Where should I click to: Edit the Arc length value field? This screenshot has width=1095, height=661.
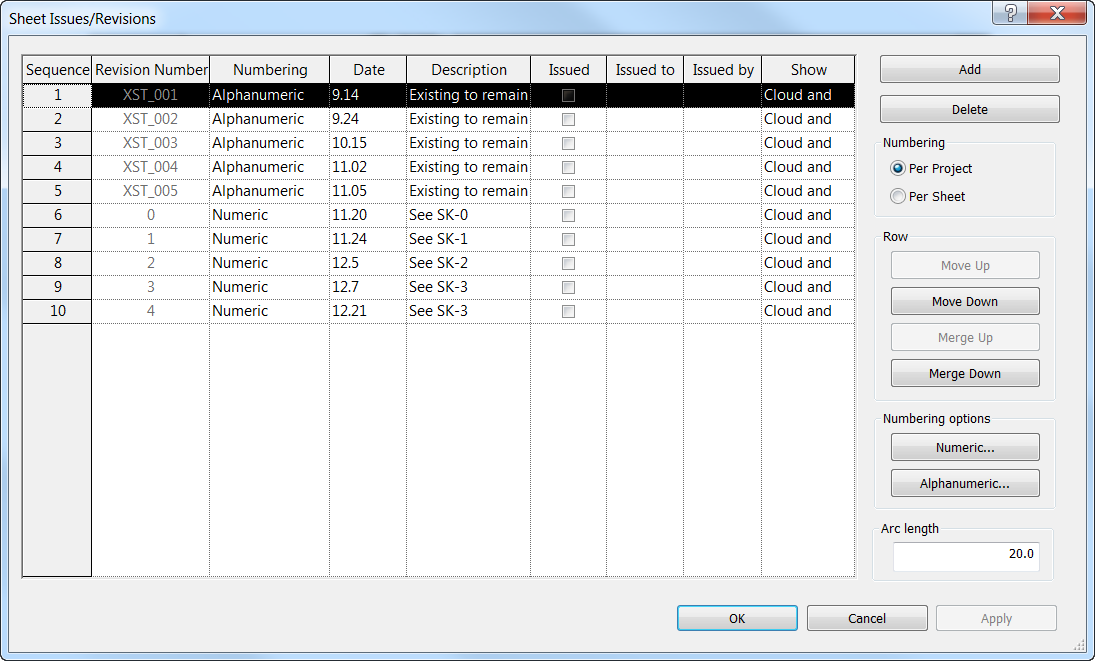tap(966, 556)
